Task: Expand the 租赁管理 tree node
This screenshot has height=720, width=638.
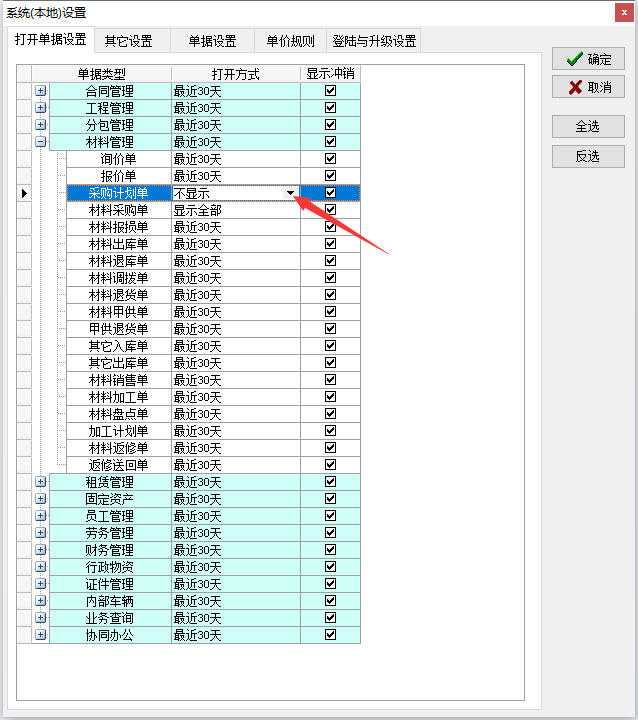Action: [41, 482]
